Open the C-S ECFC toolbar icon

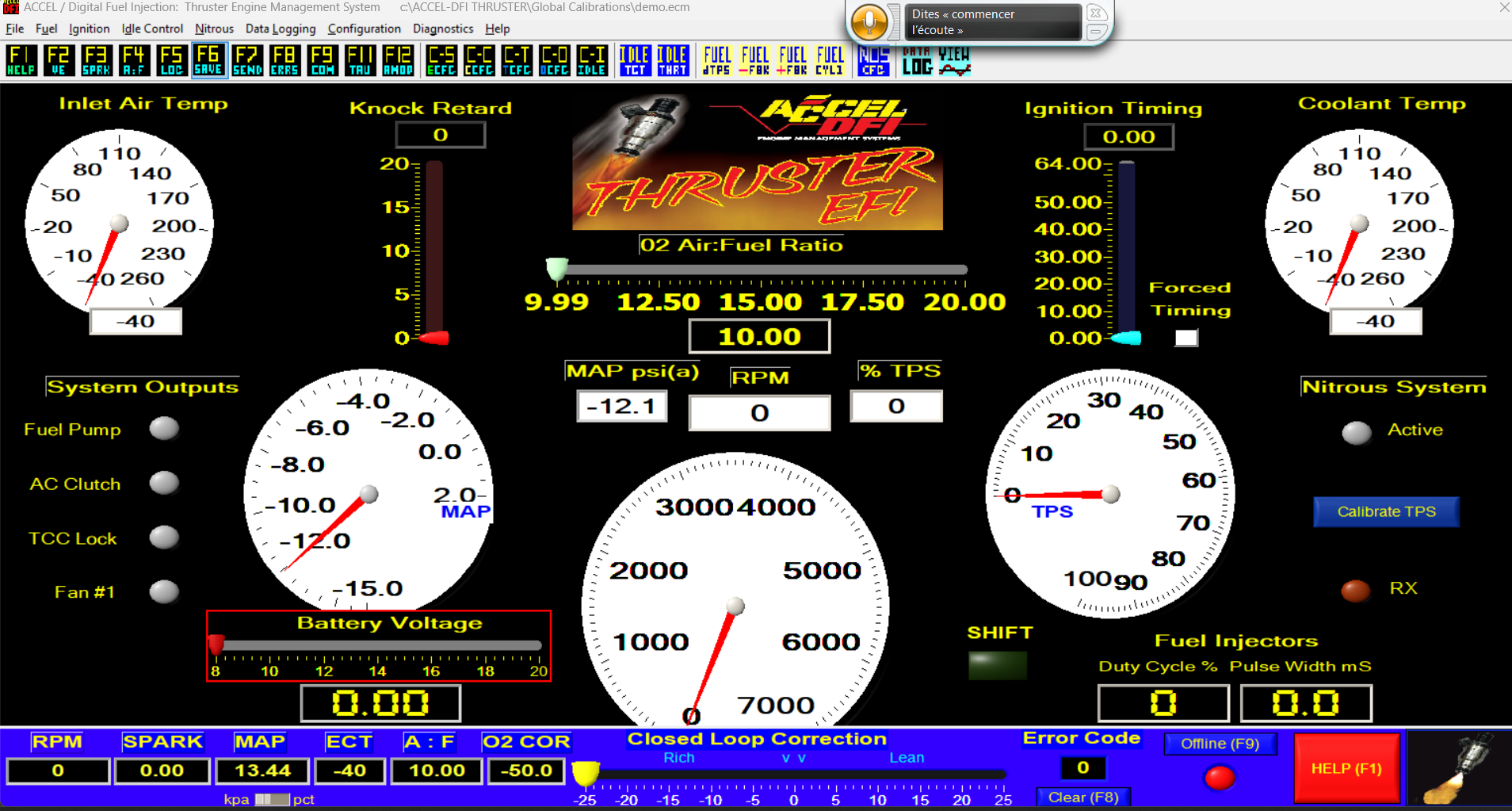click(x=441, y=60)
